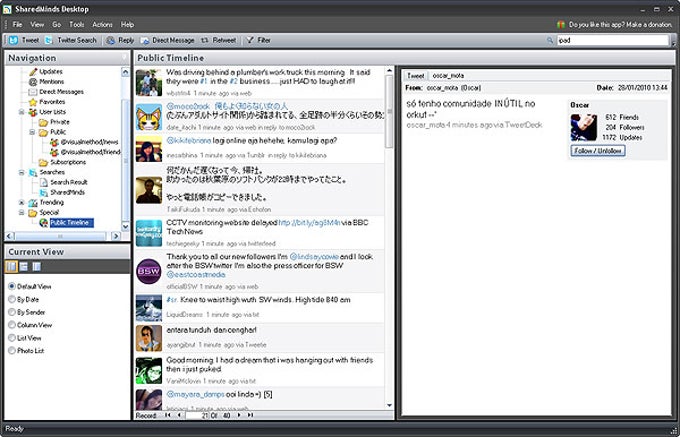Screen dimensions: 680x437
Task: Click the record number field
Action: [198, 415]
